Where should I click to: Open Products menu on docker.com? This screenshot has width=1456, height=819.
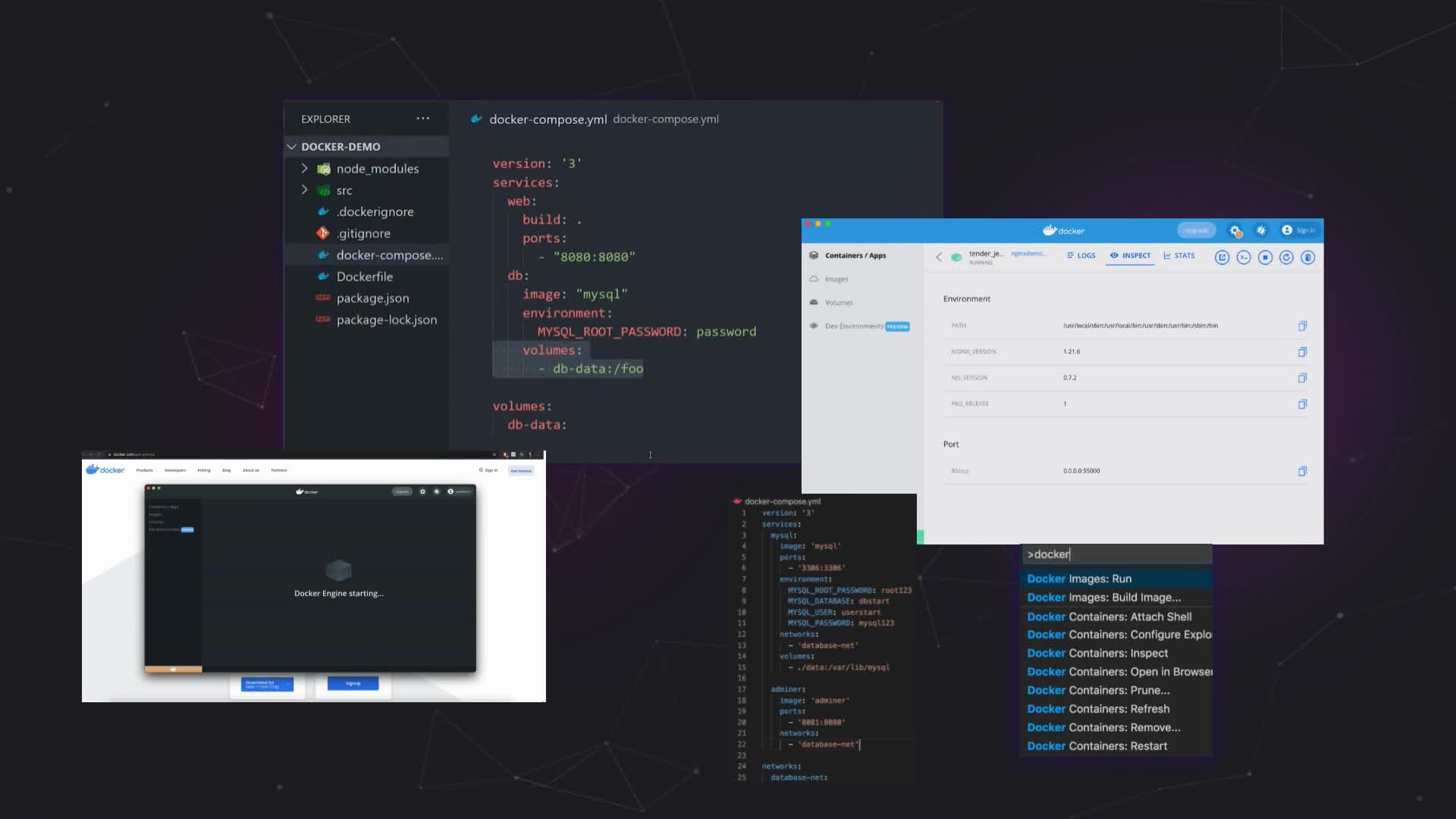pyautogui.click(x=144, y=470)
